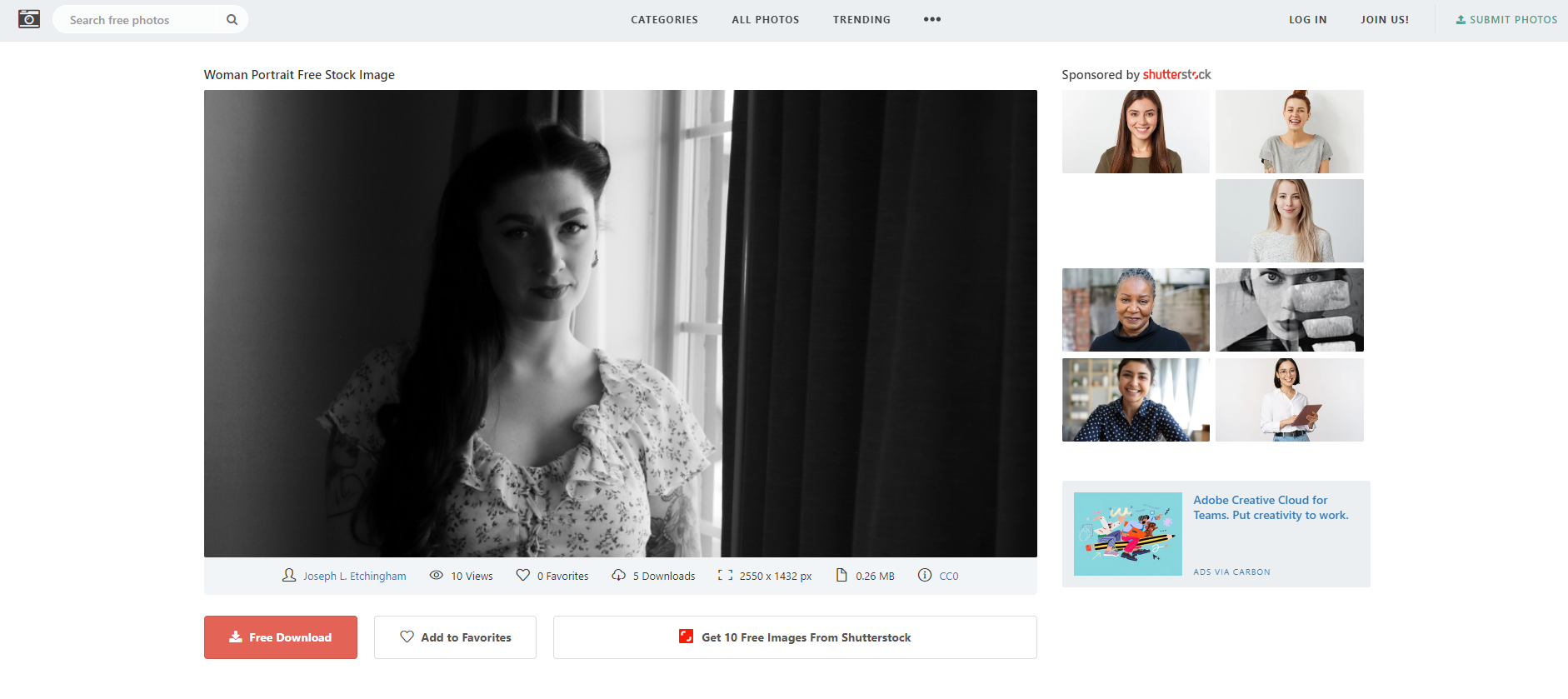Open gray-haired woman in black sweater thumbnail
This screenshot has width=1568, height=699.
coord(1136,310)
